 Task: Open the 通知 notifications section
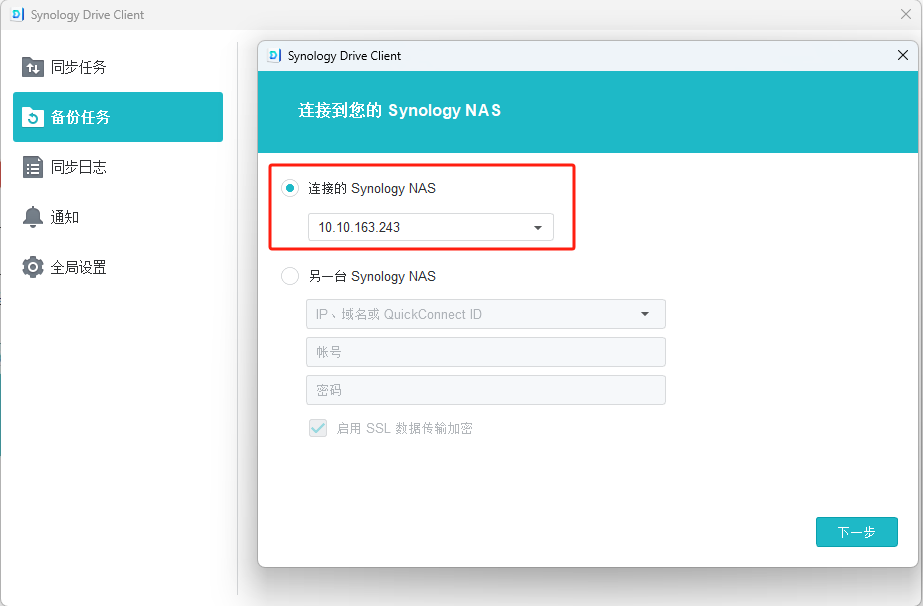pos(118,217)
